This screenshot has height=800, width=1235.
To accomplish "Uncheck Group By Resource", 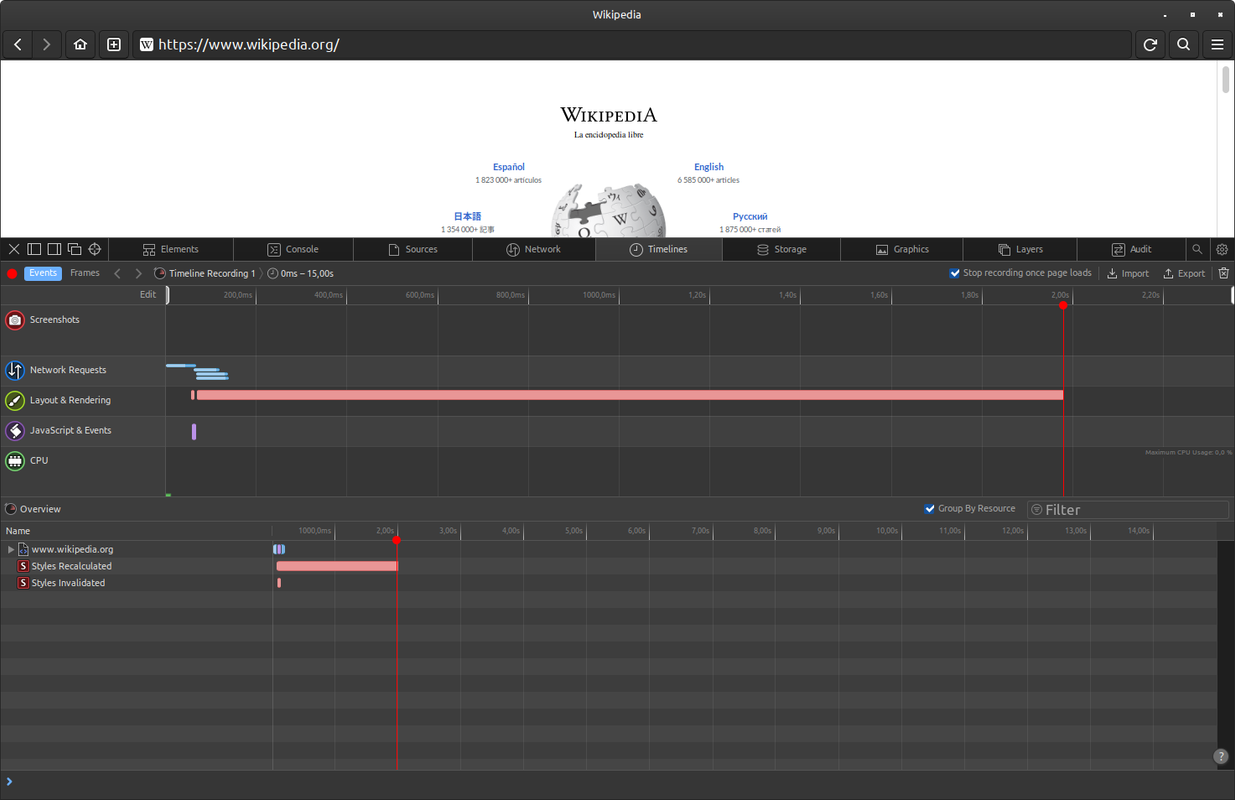I will (x=930, y=509).
